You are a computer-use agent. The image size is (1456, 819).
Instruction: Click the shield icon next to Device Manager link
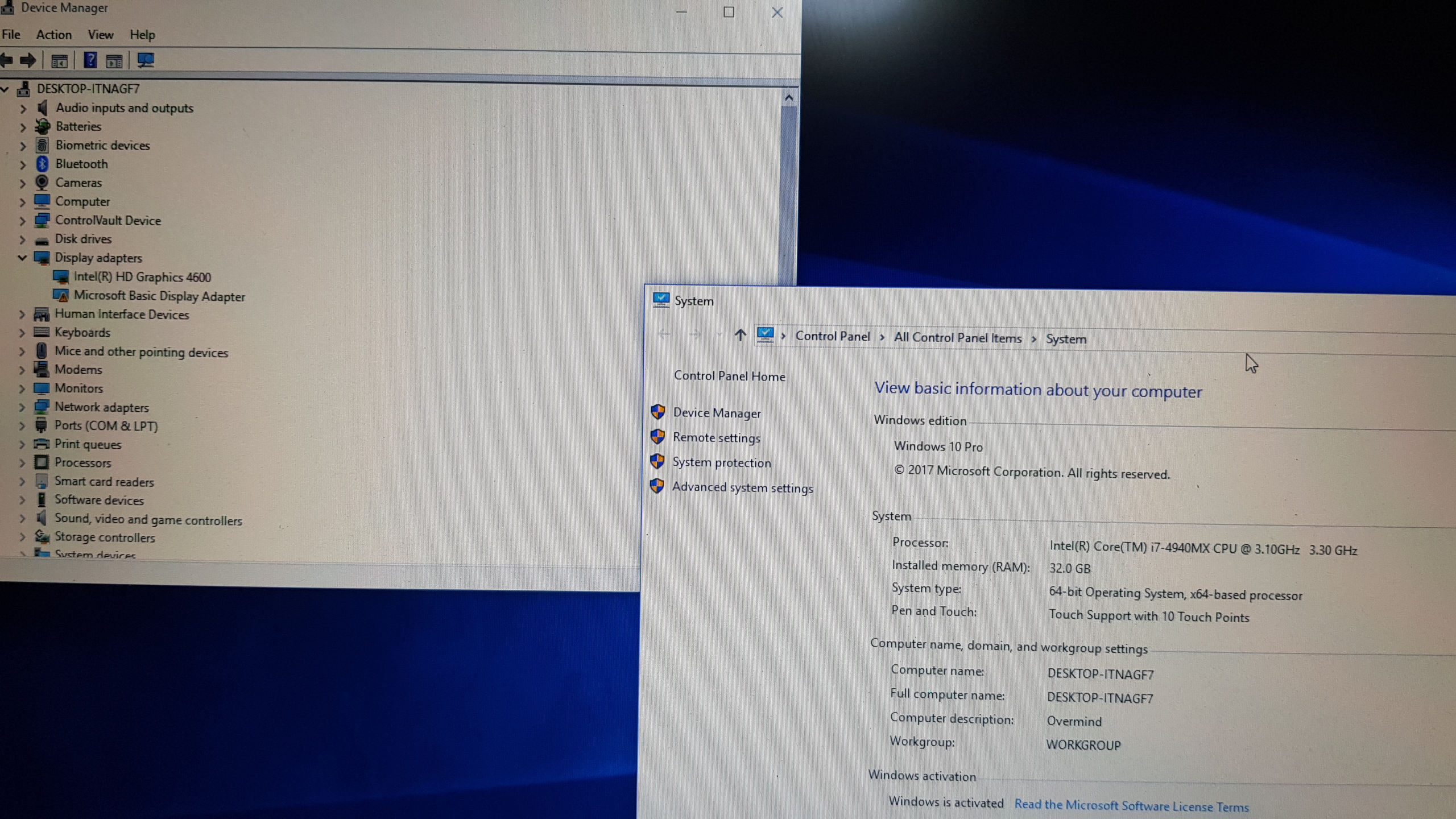coord(658,412)
